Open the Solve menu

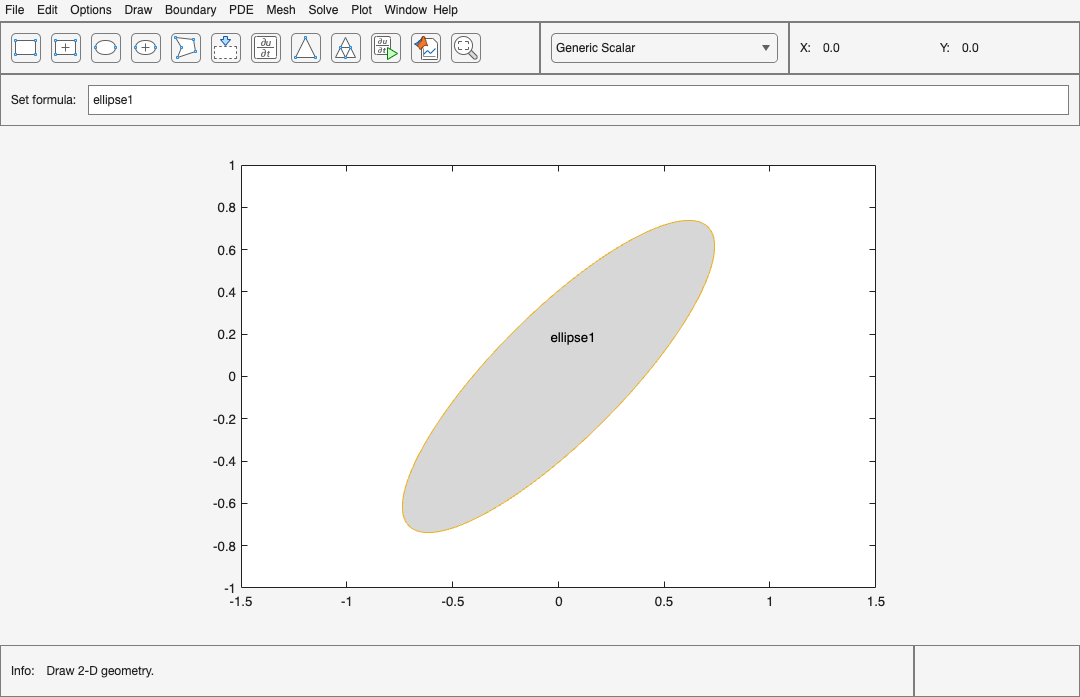pyautogui.click(x=323, y=10)
